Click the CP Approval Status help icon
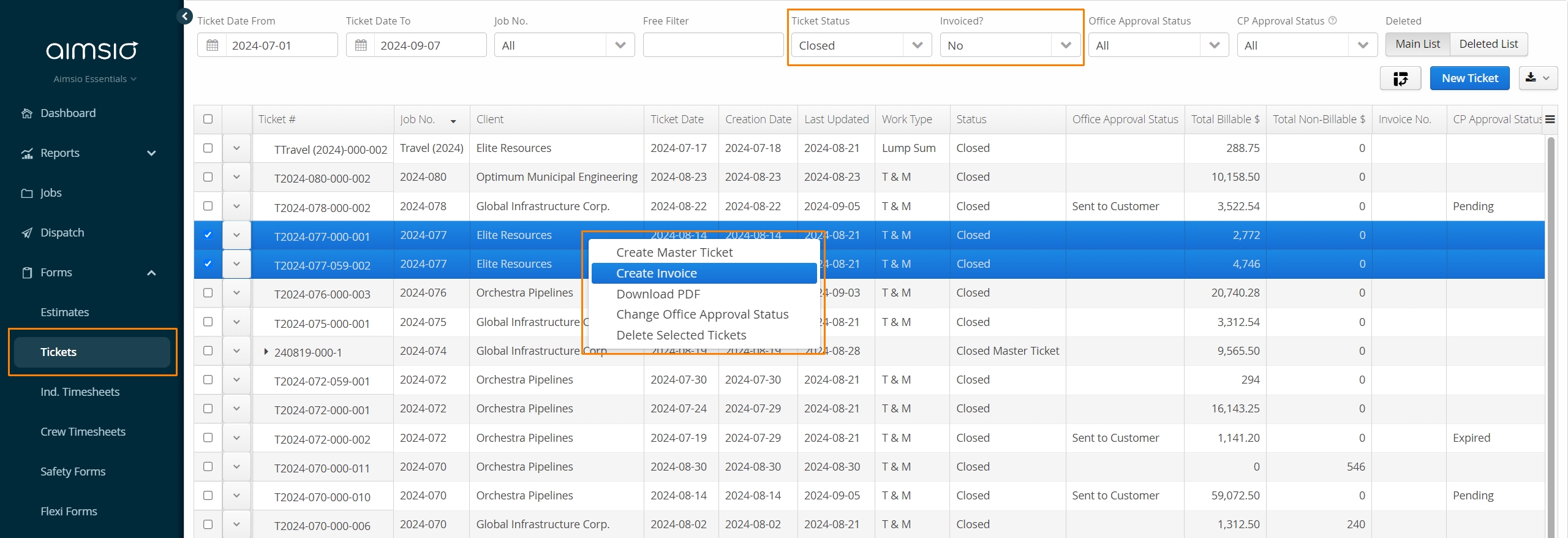Image resolution: width=1568 pixels, height=538 pixels. [x=1333, y=20]
